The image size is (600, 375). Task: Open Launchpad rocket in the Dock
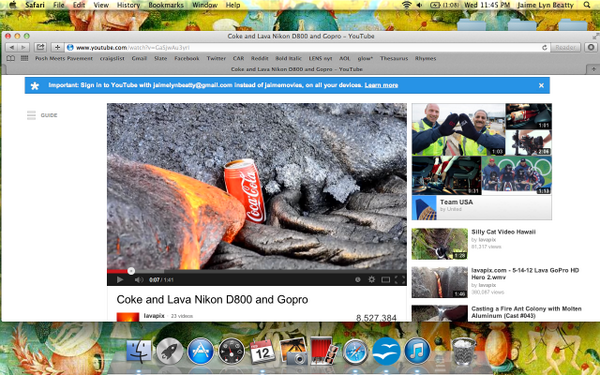point(170,351)
